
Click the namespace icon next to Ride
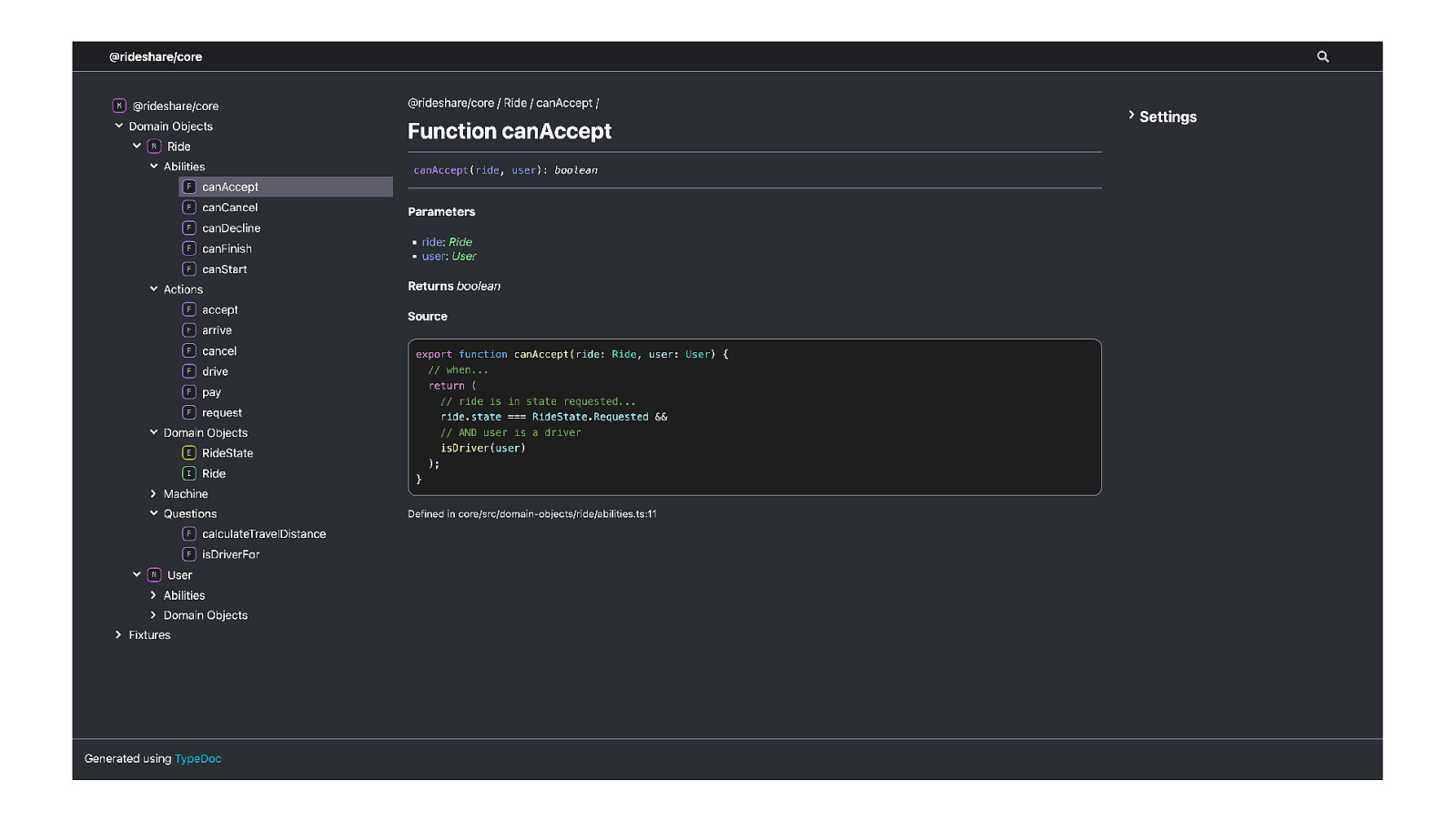pyautogui.click(x=154, y=147)
